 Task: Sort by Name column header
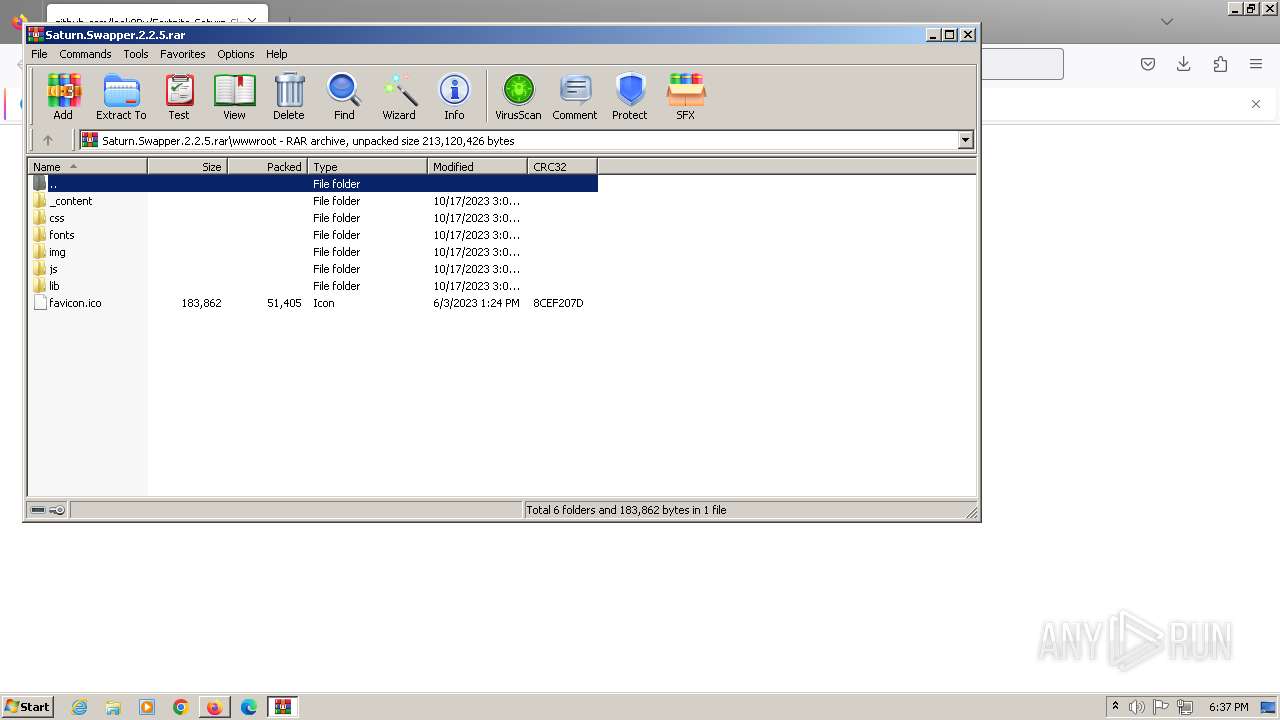(x=87, y=167)
